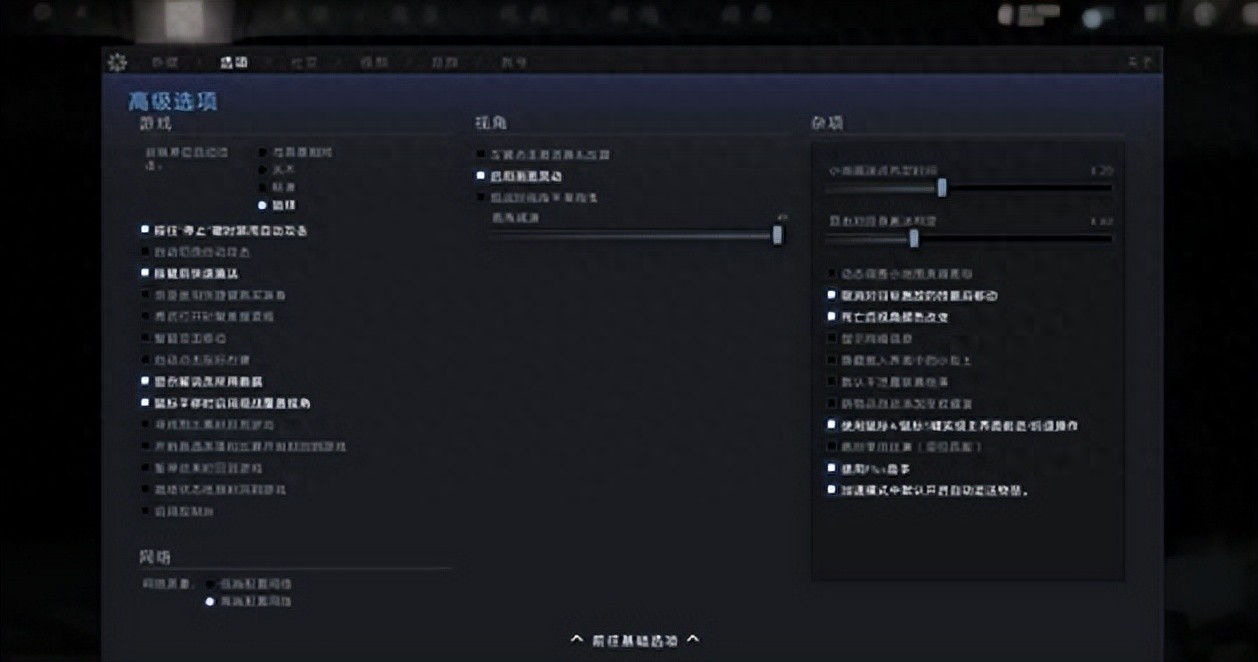1258x662 pixels.
Task: Toggle 启用屏幕晃动 in the camera section
Action: 482,176
